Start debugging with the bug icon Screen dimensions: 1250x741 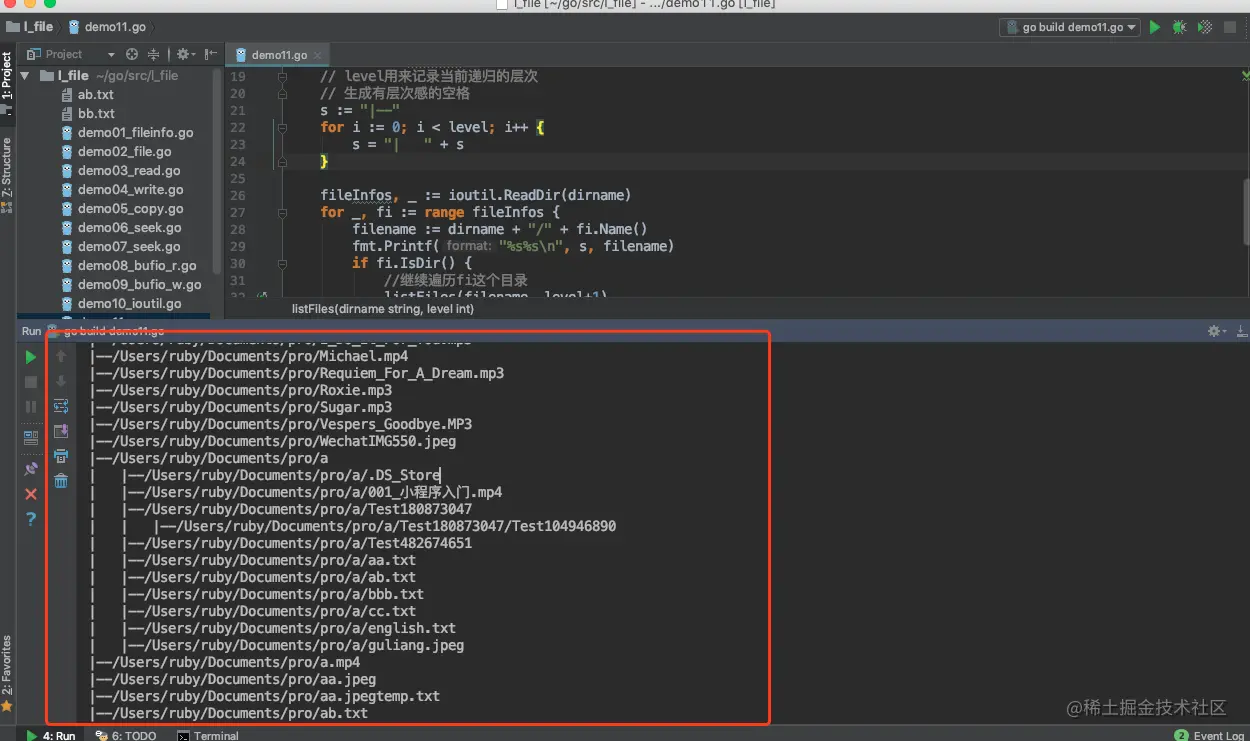1180,27
